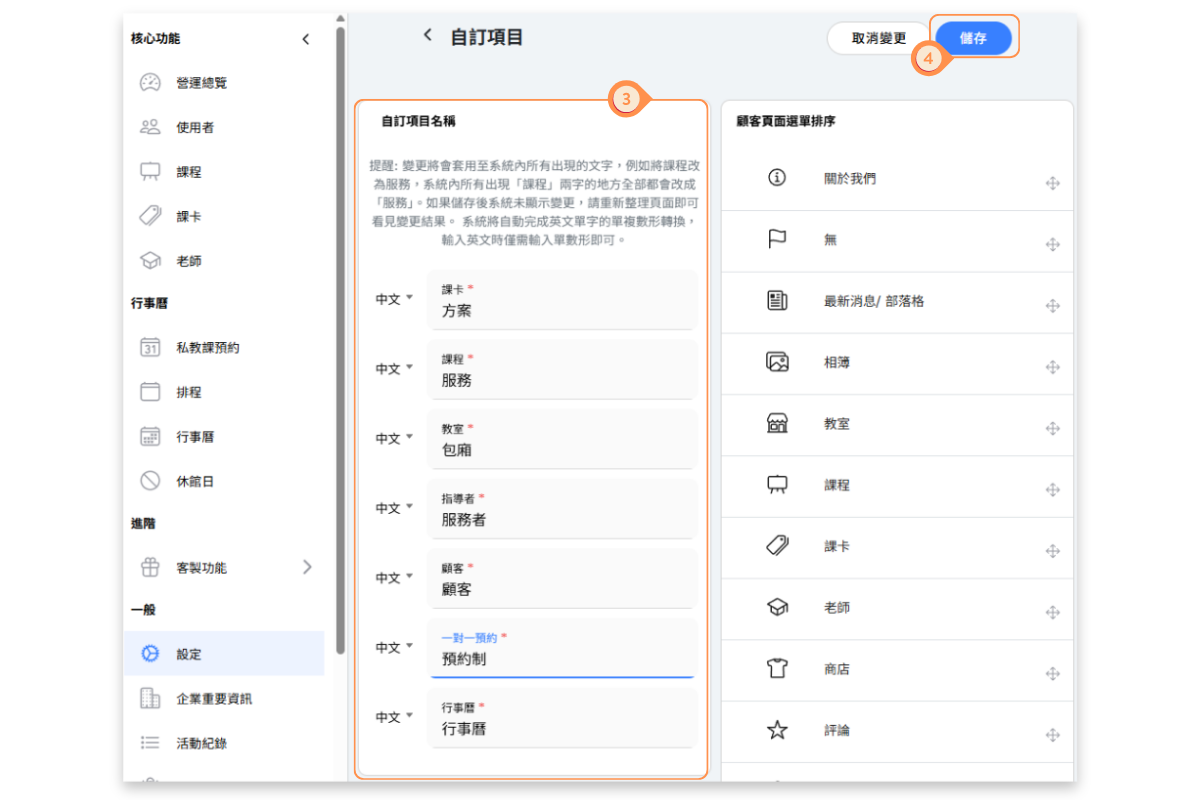The width and height of the screenshot is (1200, 800).
Task: Go back using the arrow beside 自訂項目
Action: (x=428, y=36)
